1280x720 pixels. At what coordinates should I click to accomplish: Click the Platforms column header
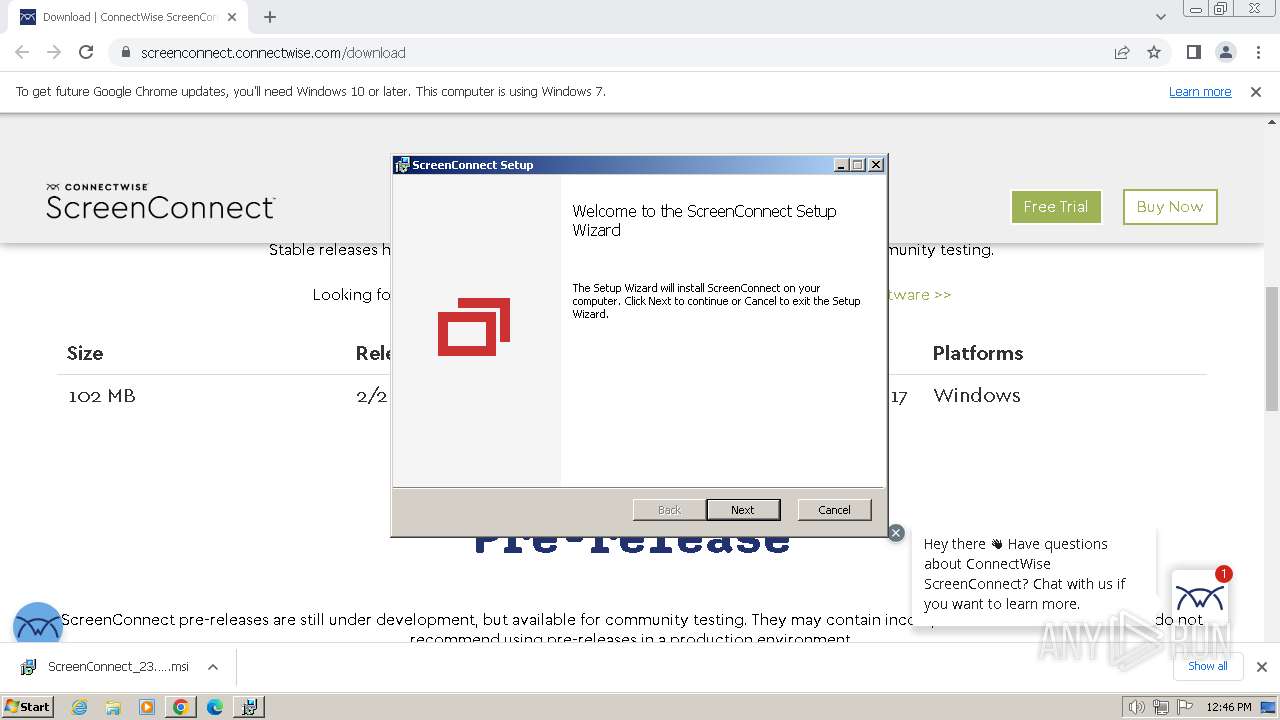point(978,353)
